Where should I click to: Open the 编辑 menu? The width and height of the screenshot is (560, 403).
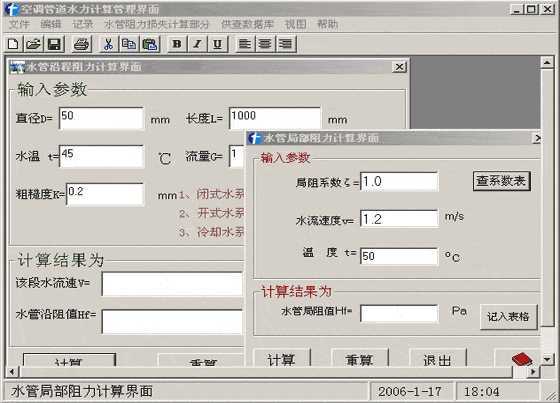51,24
